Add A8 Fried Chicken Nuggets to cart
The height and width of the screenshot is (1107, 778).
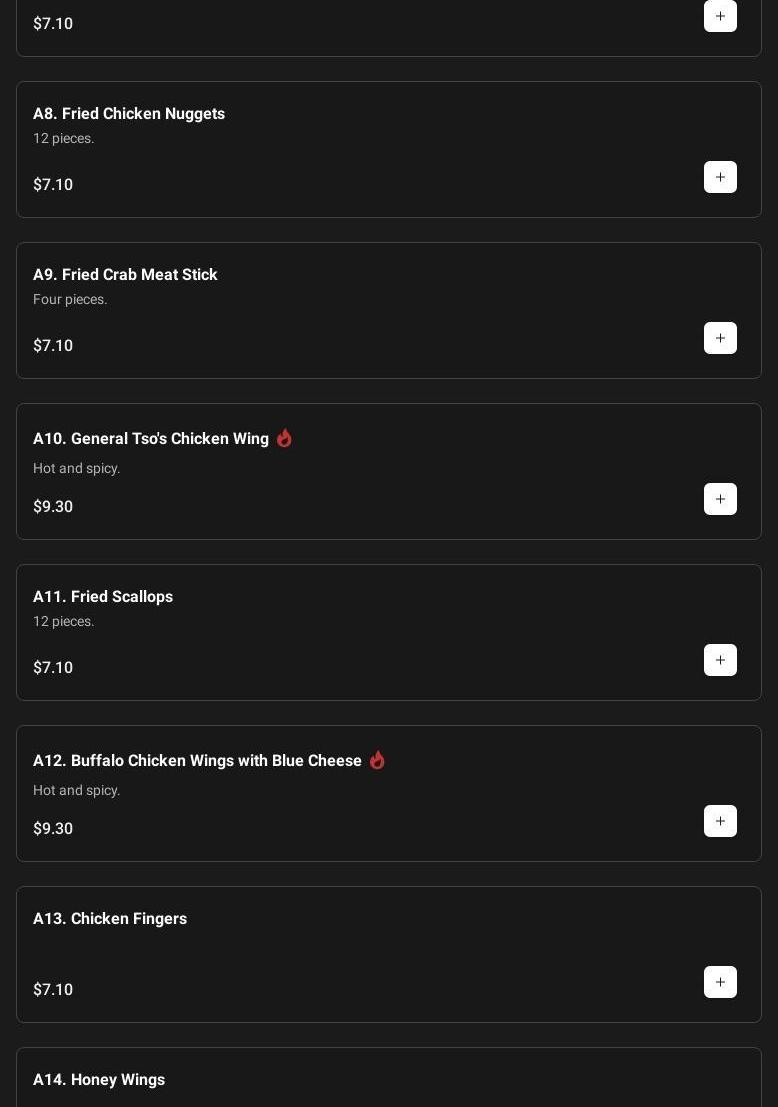coord(720,177)
